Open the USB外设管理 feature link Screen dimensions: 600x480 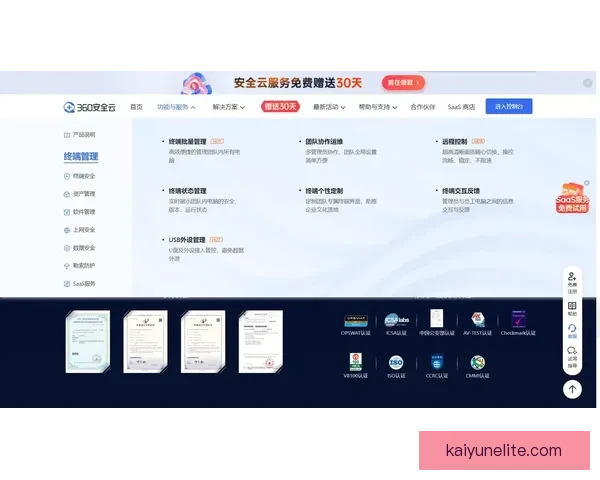187,240
